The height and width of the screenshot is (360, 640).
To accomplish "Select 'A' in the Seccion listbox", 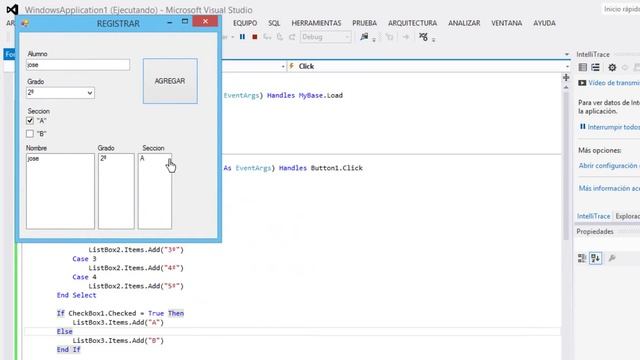I will coord(142,158).
